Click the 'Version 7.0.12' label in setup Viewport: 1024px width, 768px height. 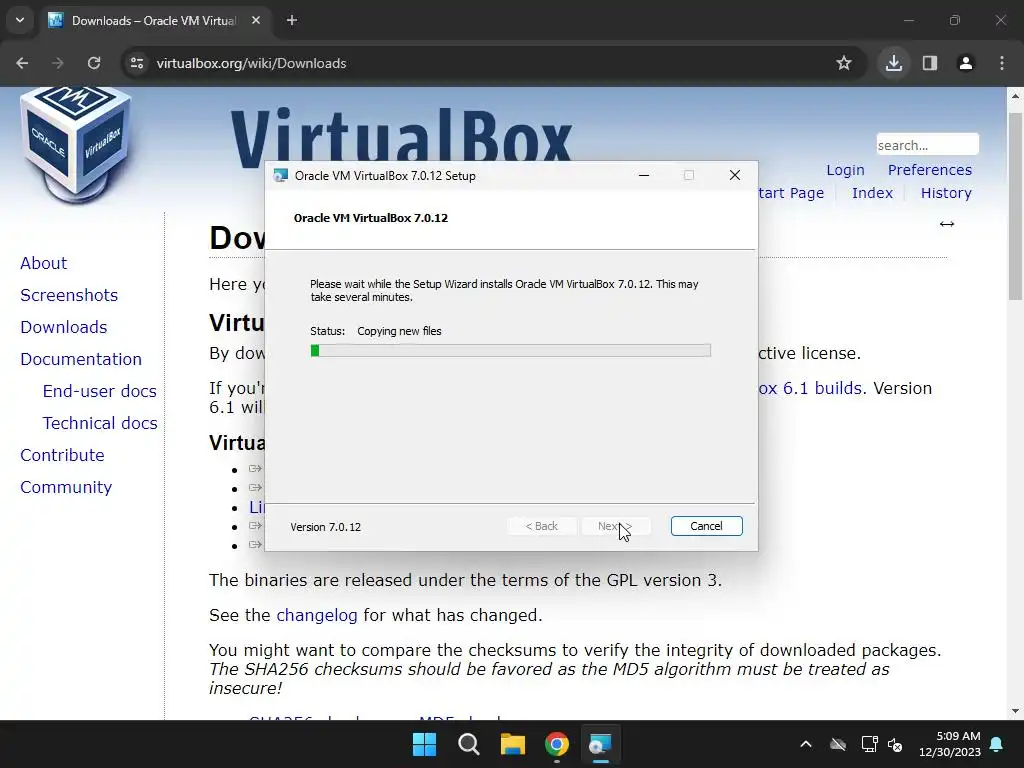(x=325, y=527)
